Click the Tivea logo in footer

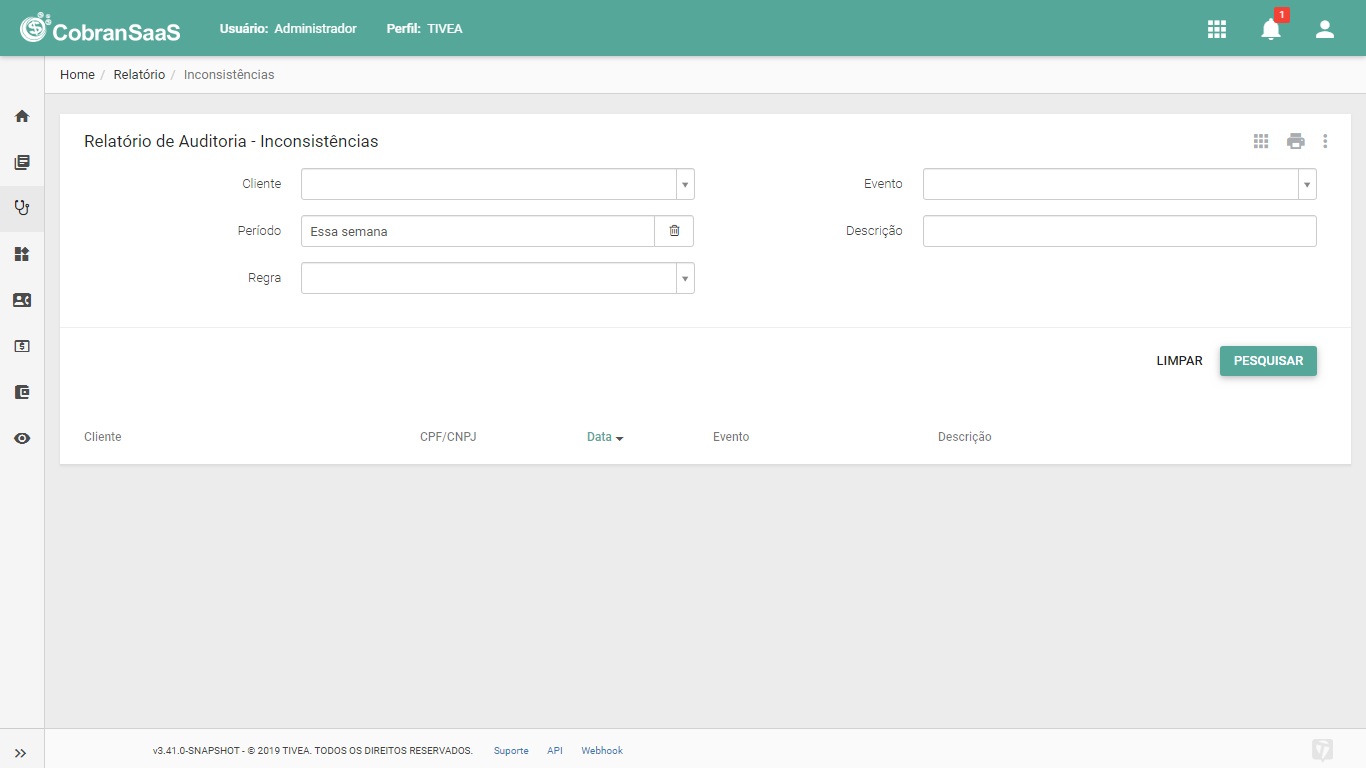[x=1323, y=750]
